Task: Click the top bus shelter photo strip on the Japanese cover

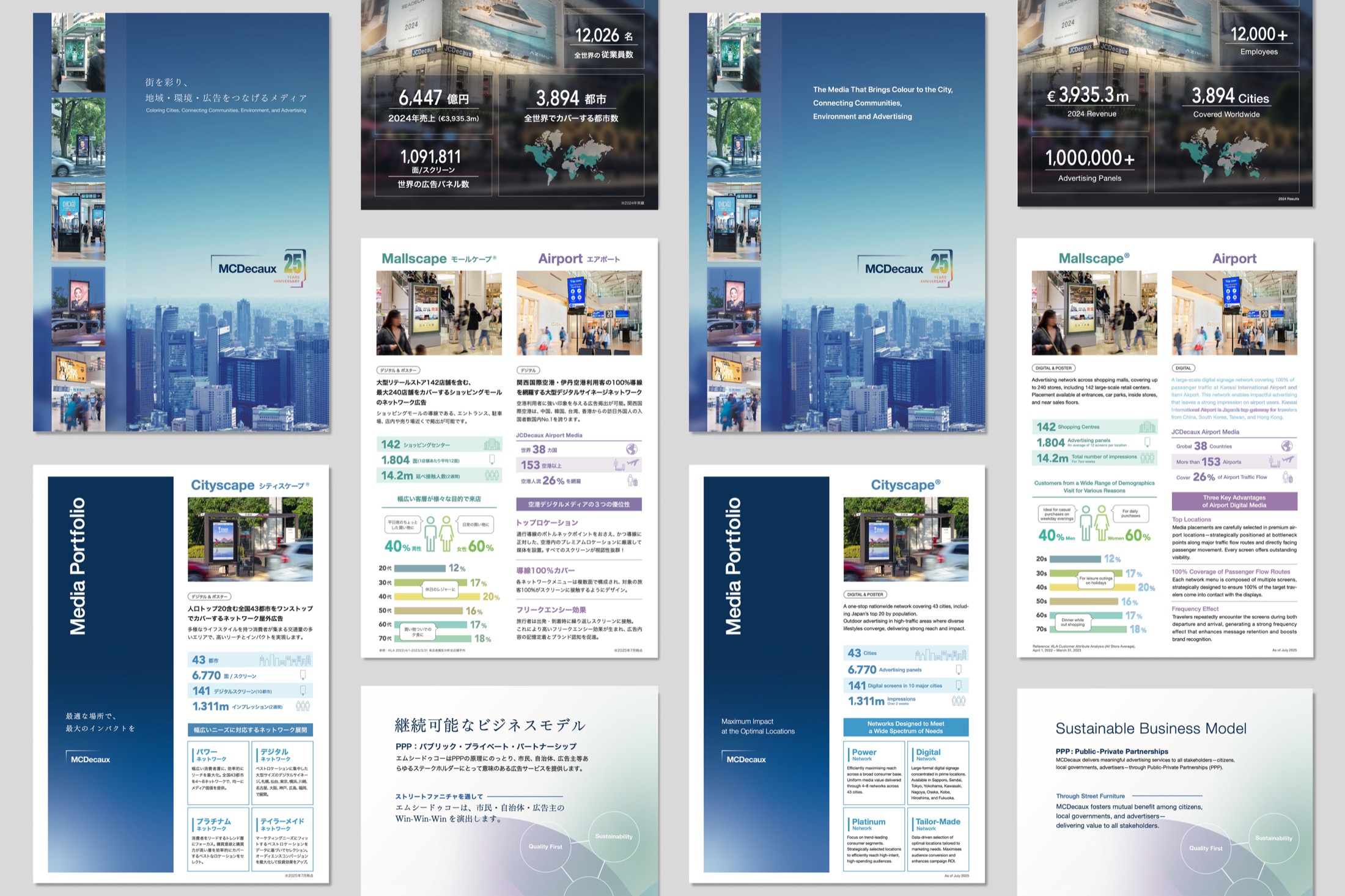Action: tap(78, 53)
